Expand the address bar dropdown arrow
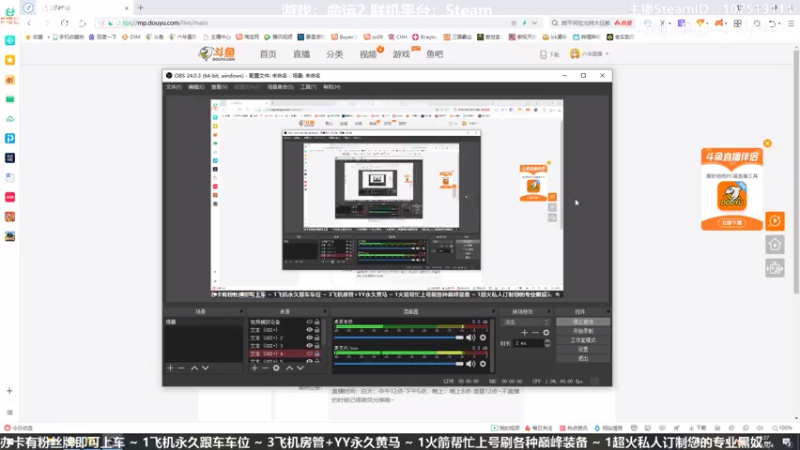This screenshot has height=450, width=800. [534, 23]
